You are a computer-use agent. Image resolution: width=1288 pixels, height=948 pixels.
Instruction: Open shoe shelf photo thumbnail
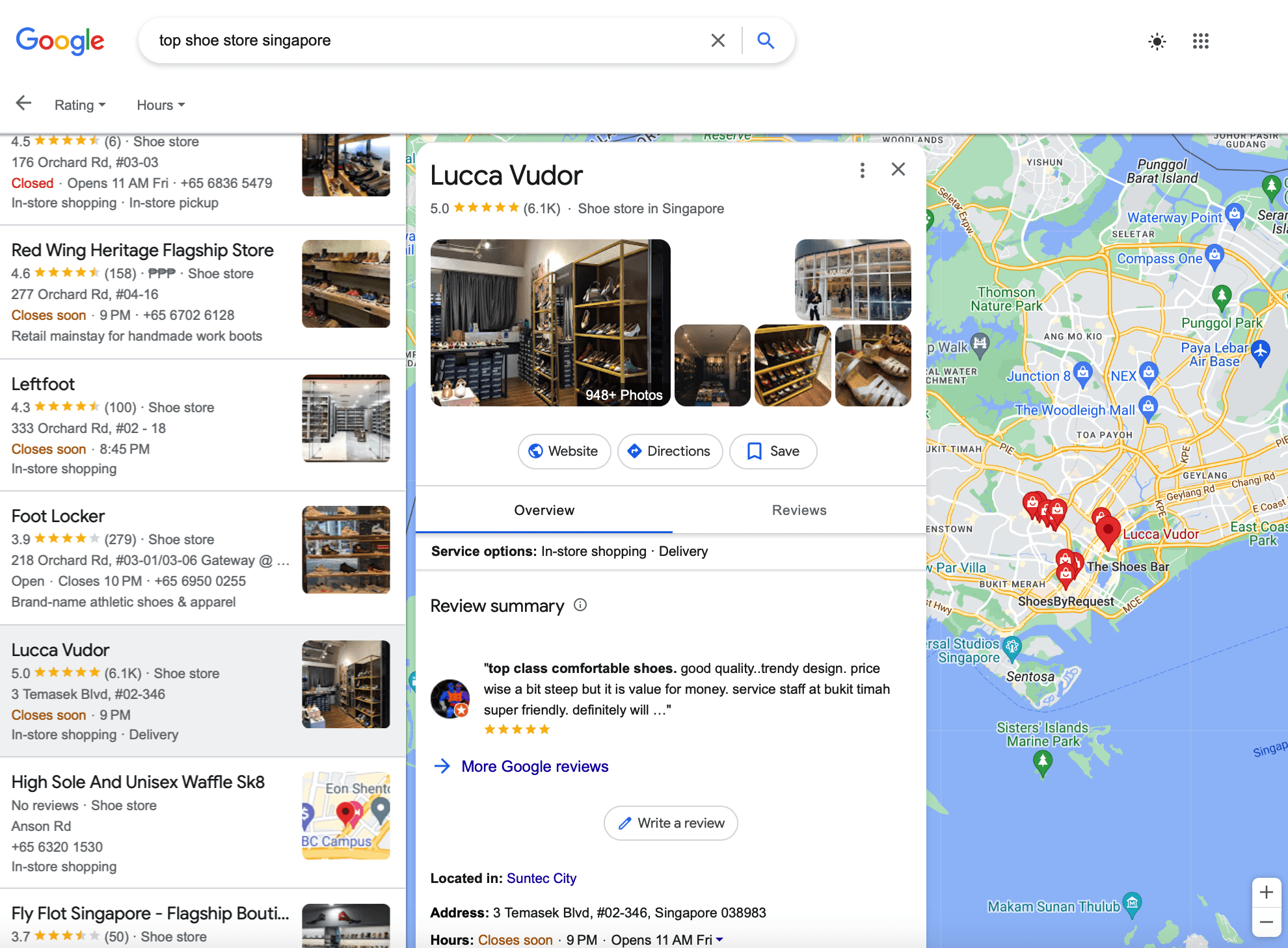[x=792, y=365]
